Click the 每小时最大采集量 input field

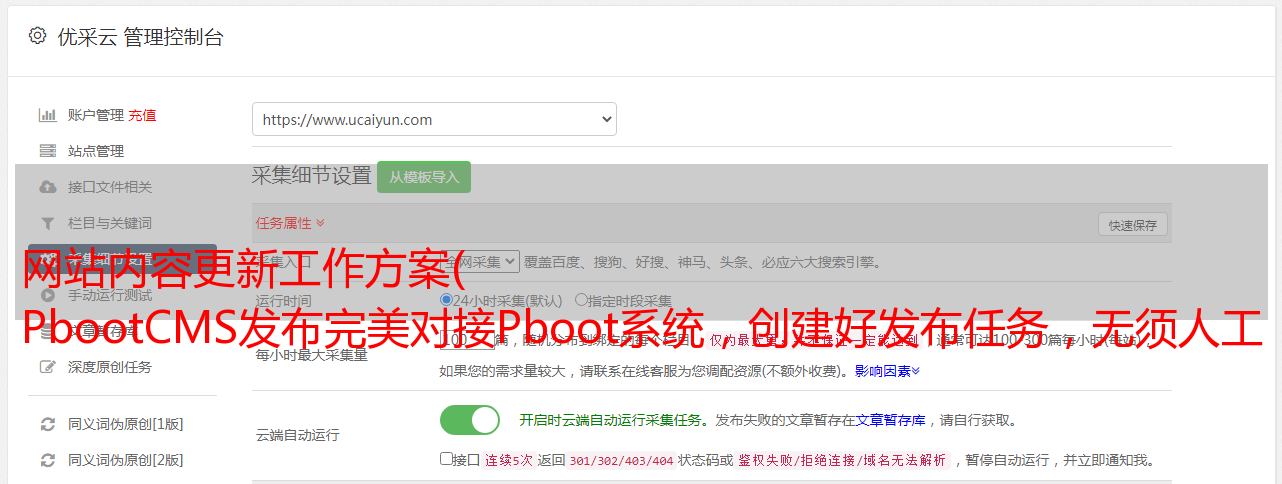click(467, 340)
